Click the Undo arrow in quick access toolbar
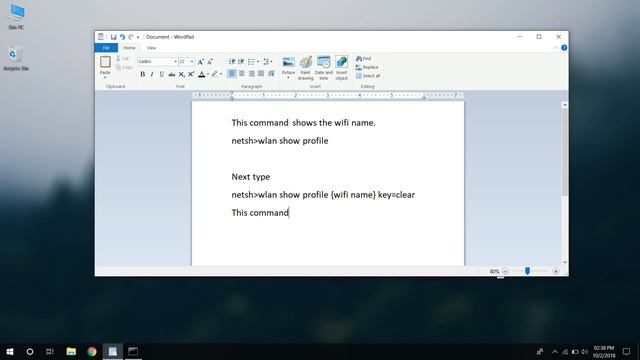 click(x=122, y=37)
